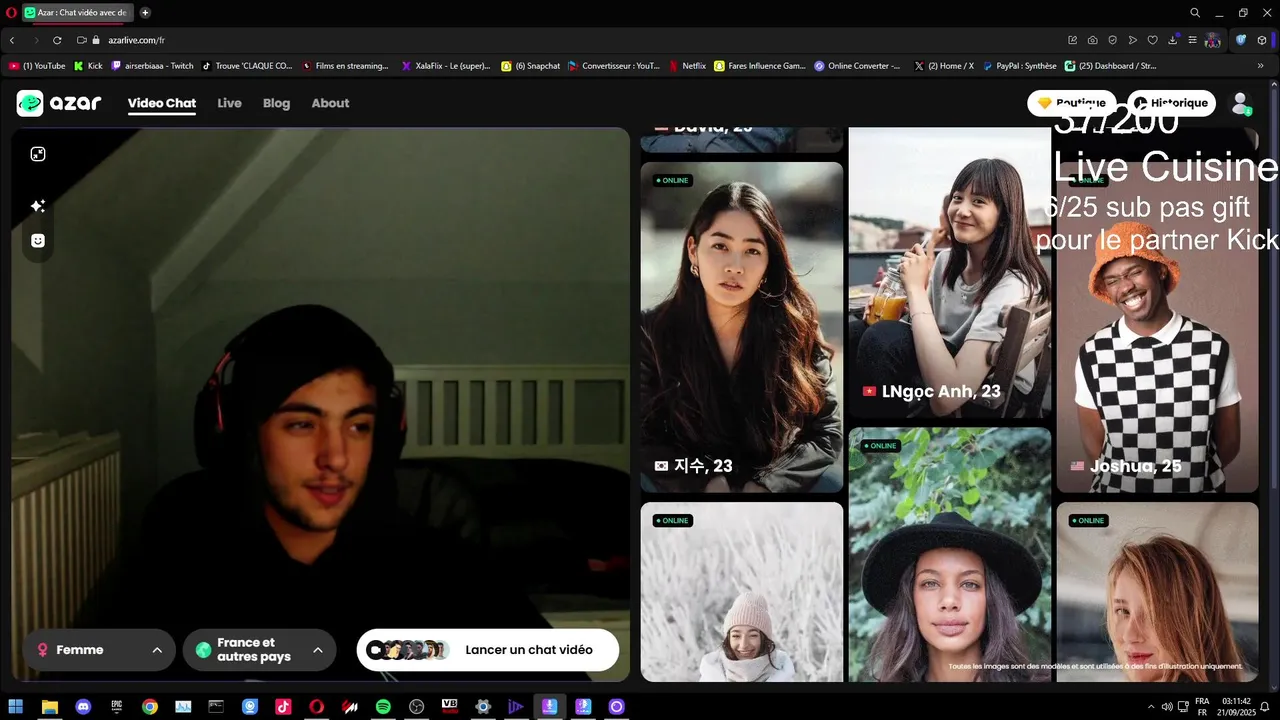Viewport: 1280px width, 720px height.
Task: Open the face filter smiley icon
Action: point(38,241)
